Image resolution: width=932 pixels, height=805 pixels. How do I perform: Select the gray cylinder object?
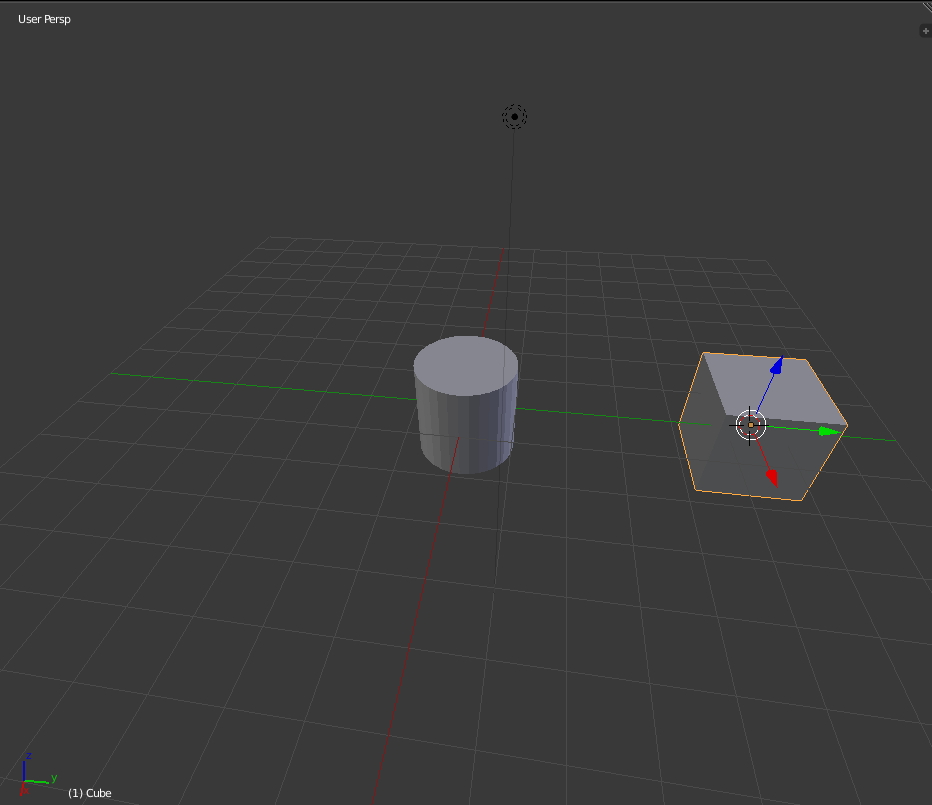pos(466,404)
